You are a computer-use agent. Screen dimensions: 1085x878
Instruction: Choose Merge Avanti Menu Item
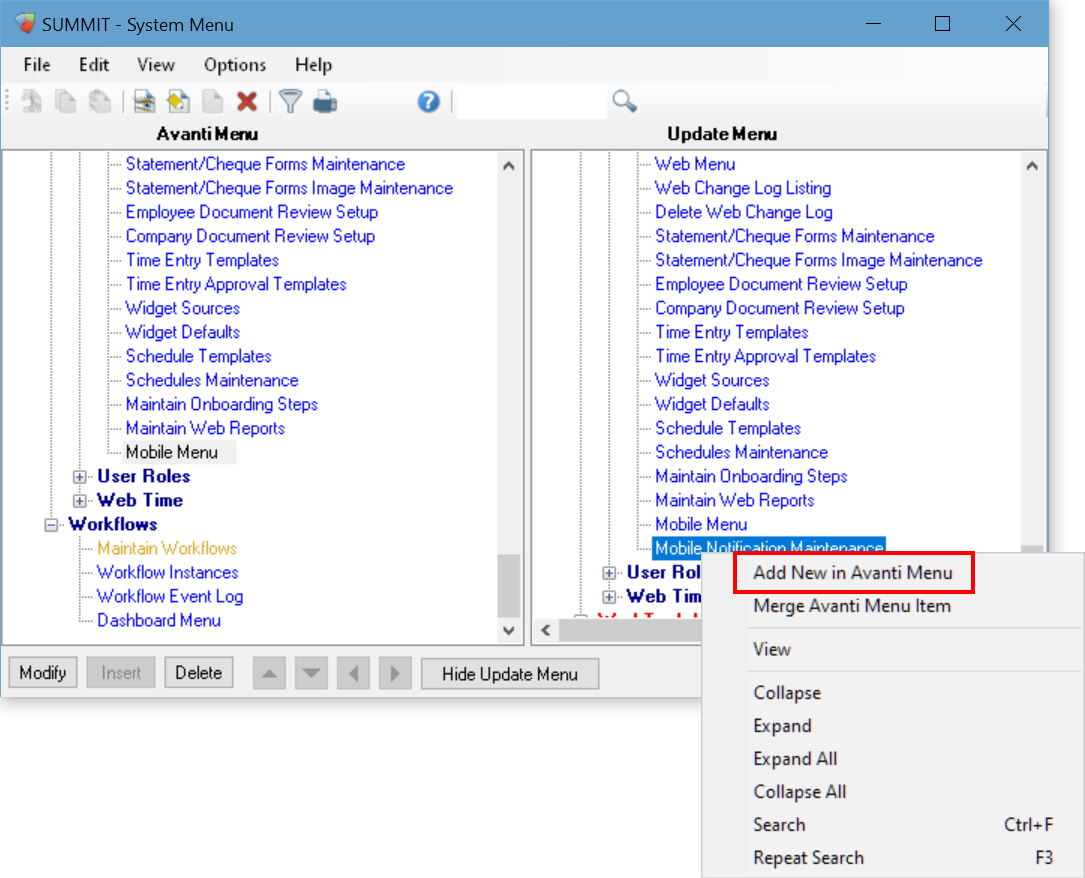[852, 605]
